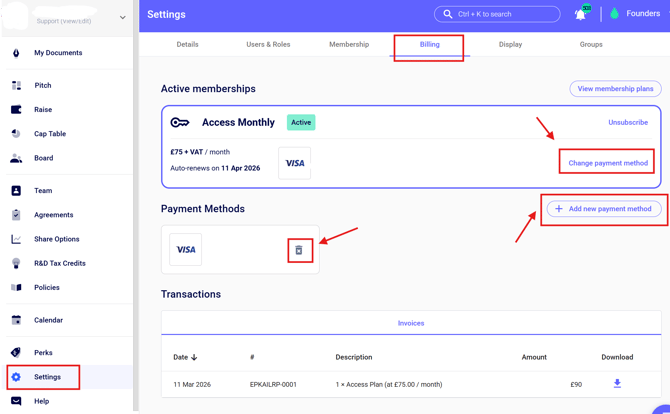Switch to the Groups tab
Image resolution: width=670 pixels, height=414 pixels.
pyautogui.click(x=591, y=44)
